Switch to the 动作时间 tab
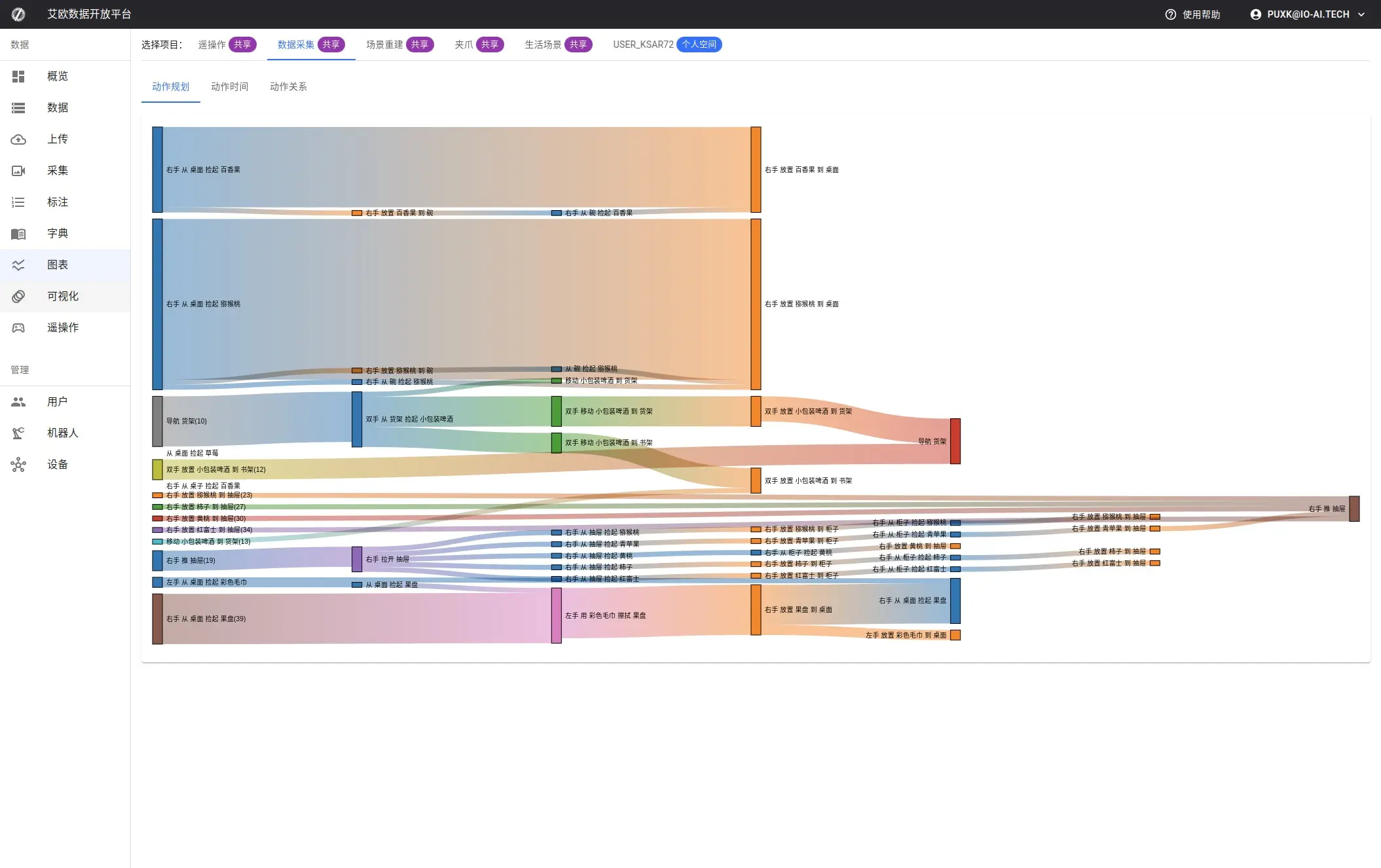The height and width of the screenshot is (868, 1381). [229, 86]
